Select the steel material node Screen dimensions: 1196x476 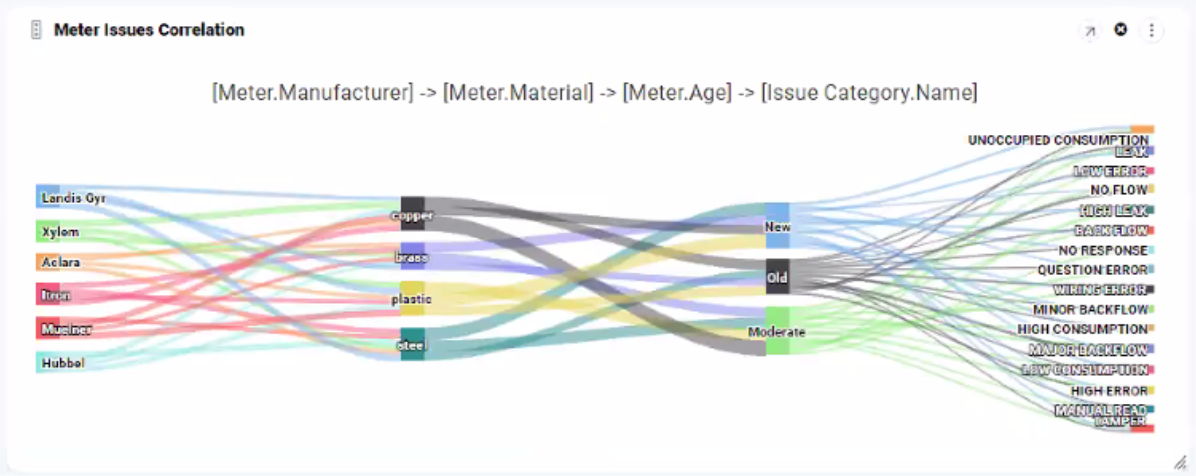(412, 345)
